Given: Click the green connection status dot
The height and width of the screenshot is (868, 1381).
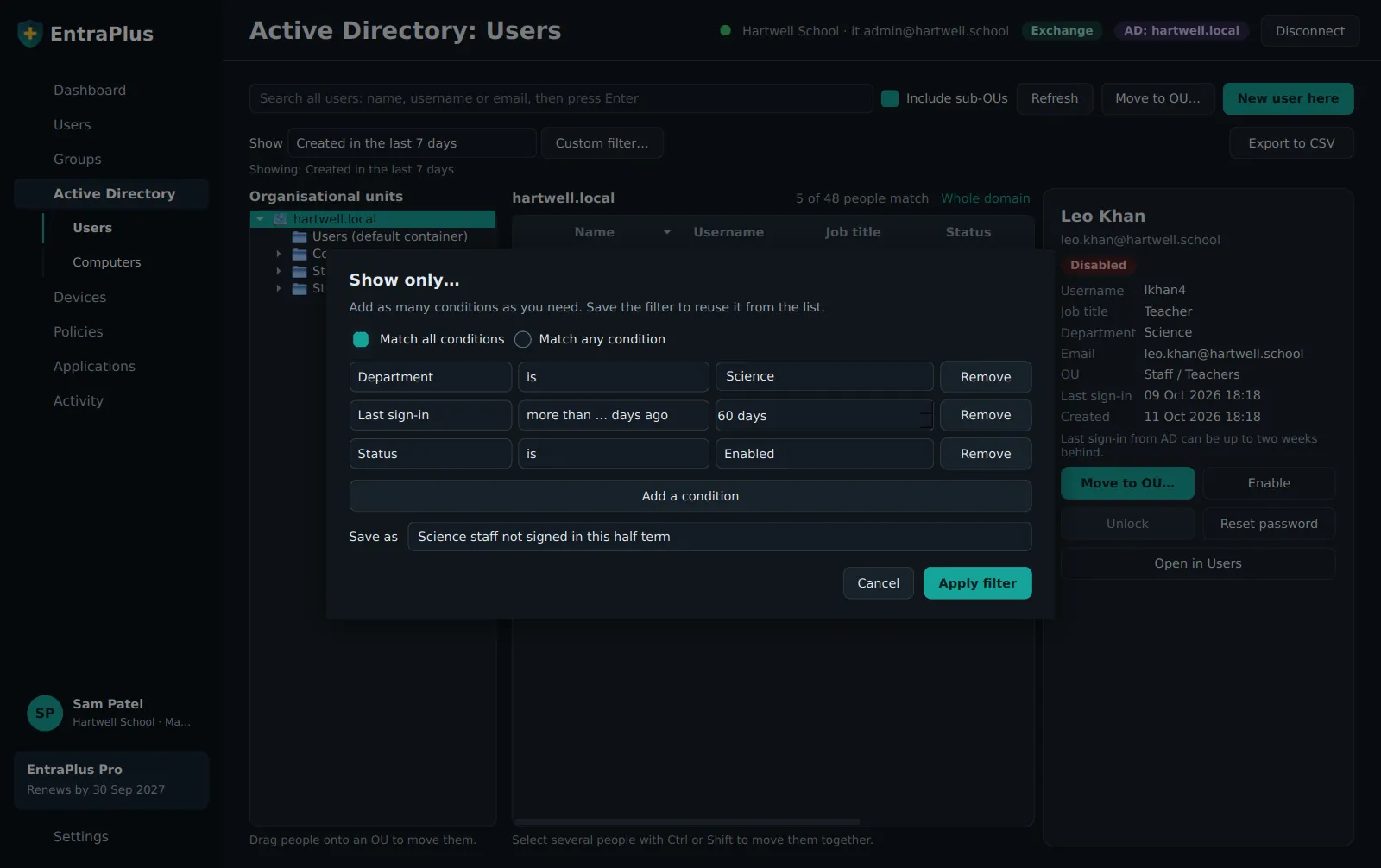Looking at the screenshot, I should [725, 30].
